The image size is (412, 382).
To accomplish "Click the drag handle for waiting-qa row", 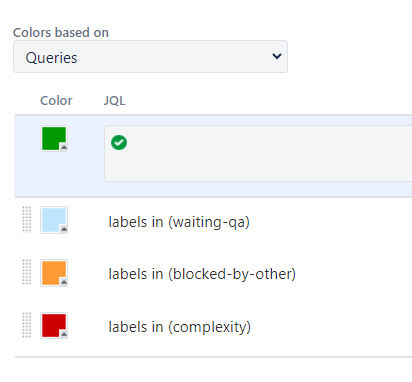I will click(27, 219).
